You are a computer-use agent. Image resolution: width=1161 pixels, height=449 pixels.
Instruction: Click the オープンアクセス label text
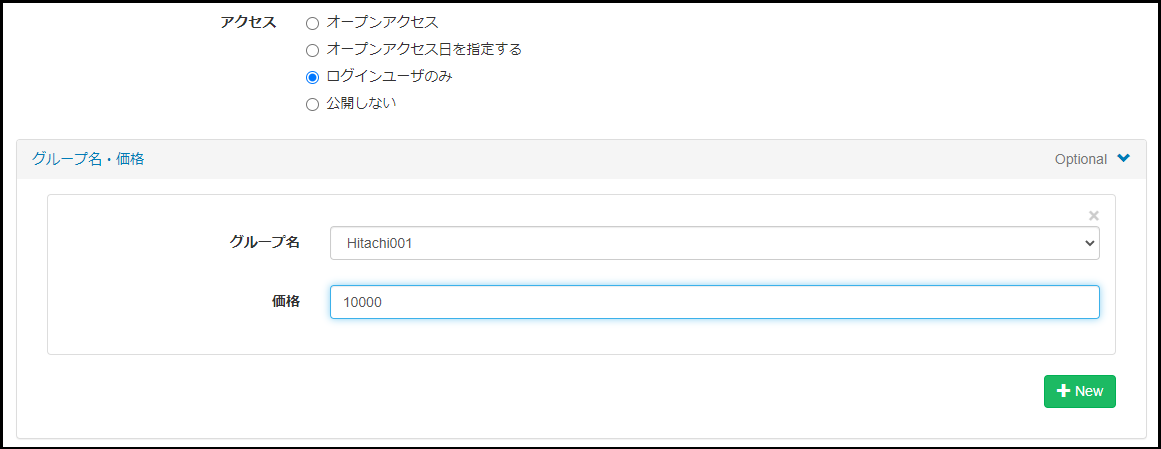click(x=382, y=21)
